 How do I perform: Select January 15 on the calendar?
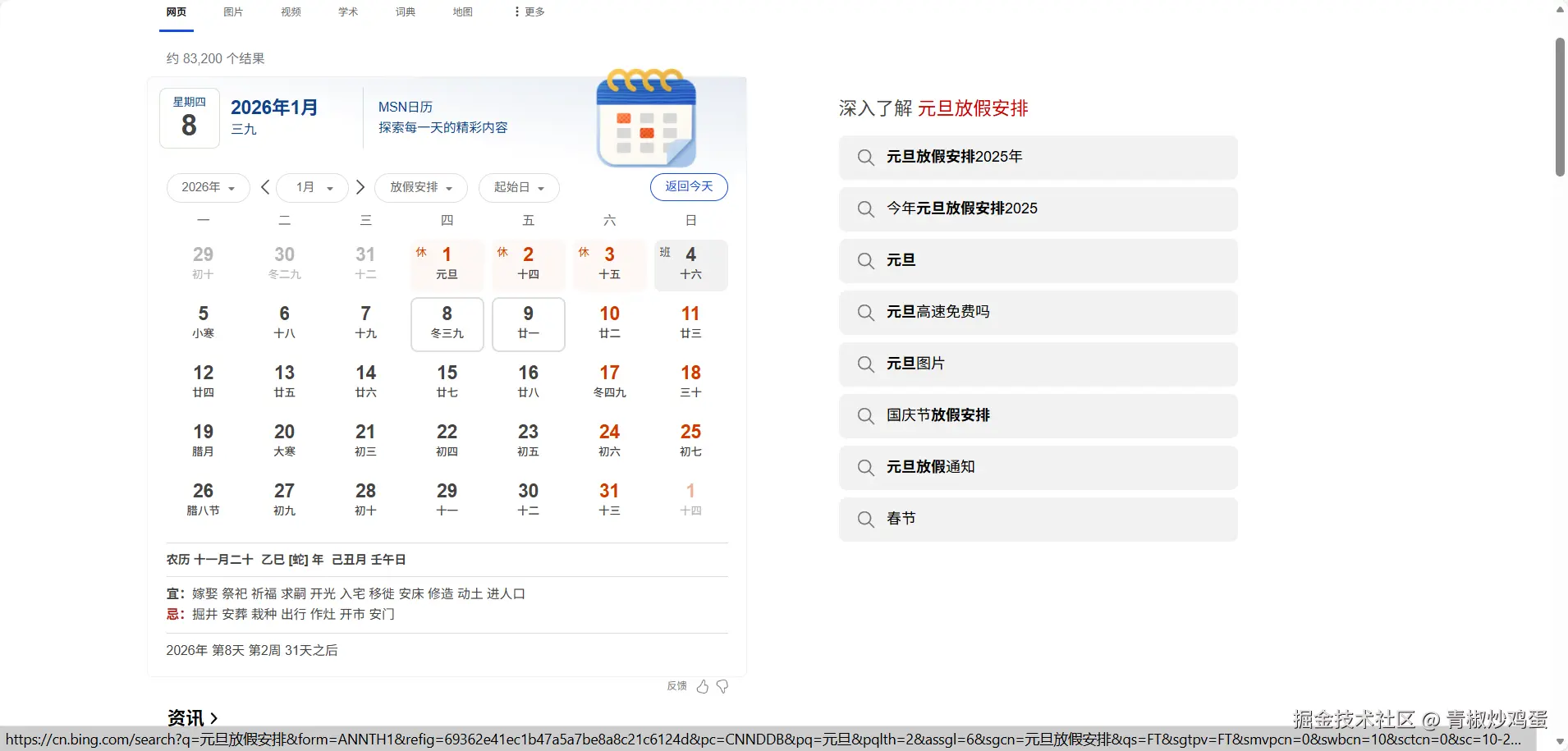pyautogui.click(x=446, y=381)
